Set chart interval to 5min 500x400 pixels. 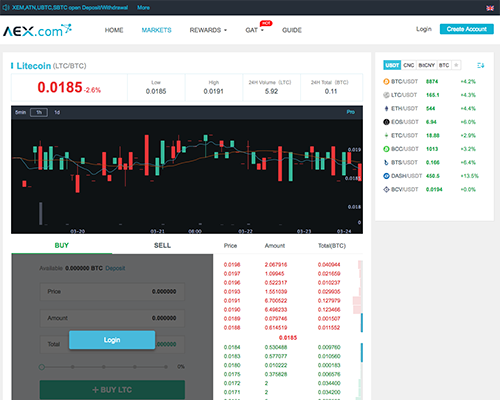(20, 112)
